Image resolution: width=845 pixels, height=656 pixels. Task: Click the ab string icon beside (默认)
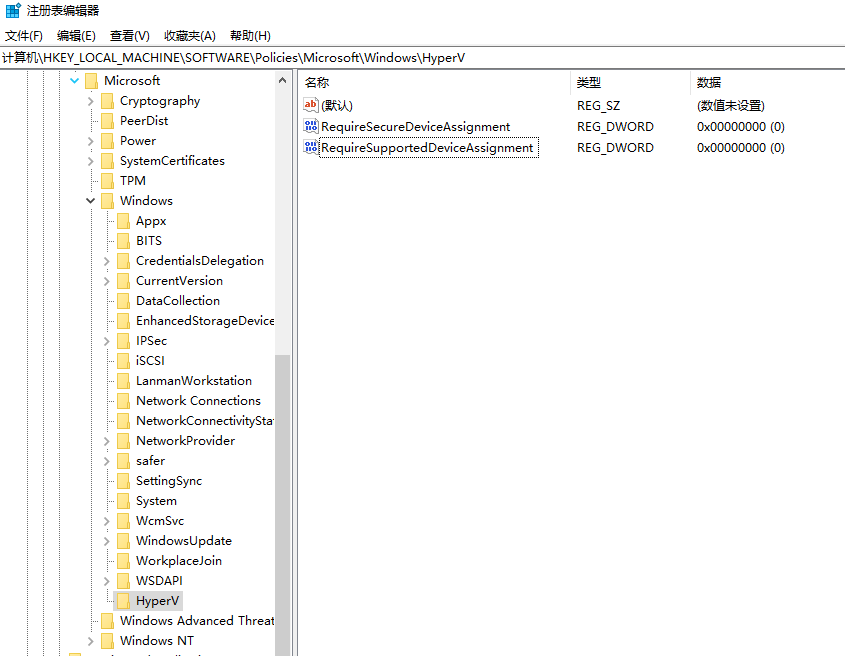tap(310, 105)
